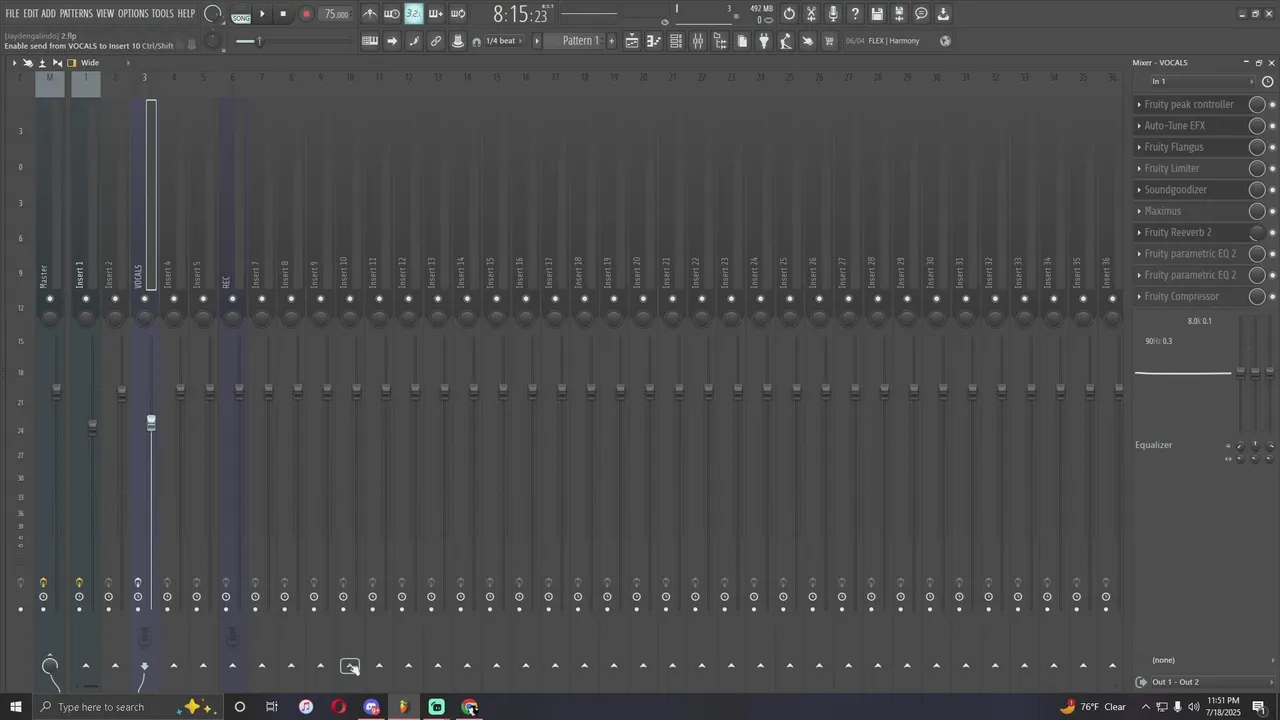Image resolution: width=1280 pixels, height=720 pixels.
Task: Open the plugin picker plug icon
Action: (x=764, y=41)
